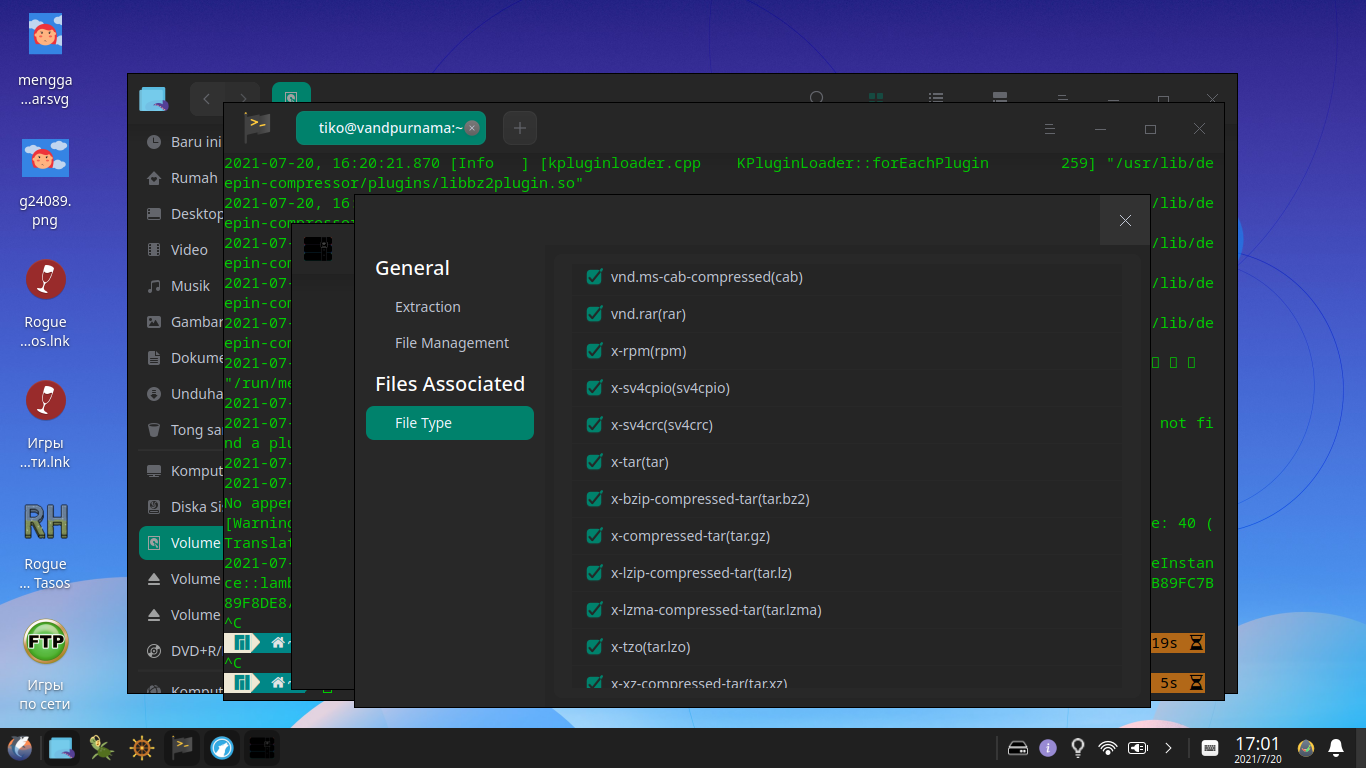The image size is (1366, 768).
Task: Disable x-bzip-compressed-tar(tar.bz2) association
Action: tap(594, 499)
